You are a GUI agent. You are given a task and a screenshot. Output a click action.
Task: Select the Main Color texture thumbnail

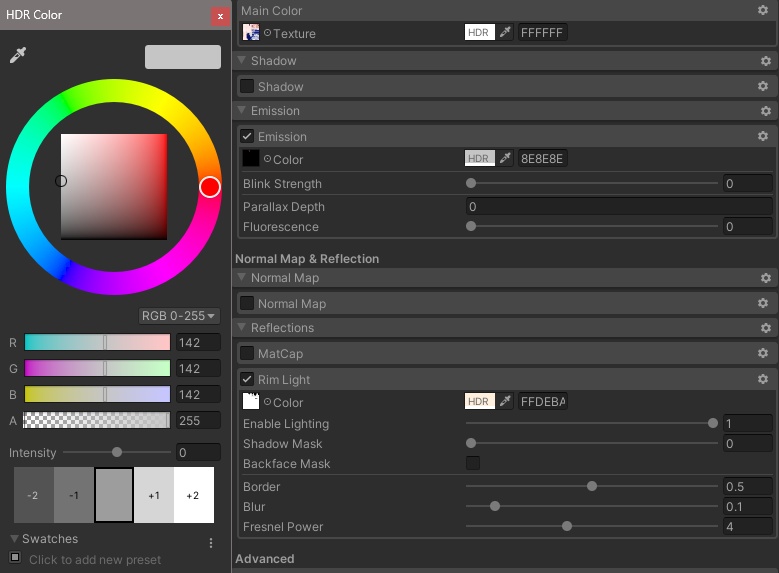pos(251,32)
